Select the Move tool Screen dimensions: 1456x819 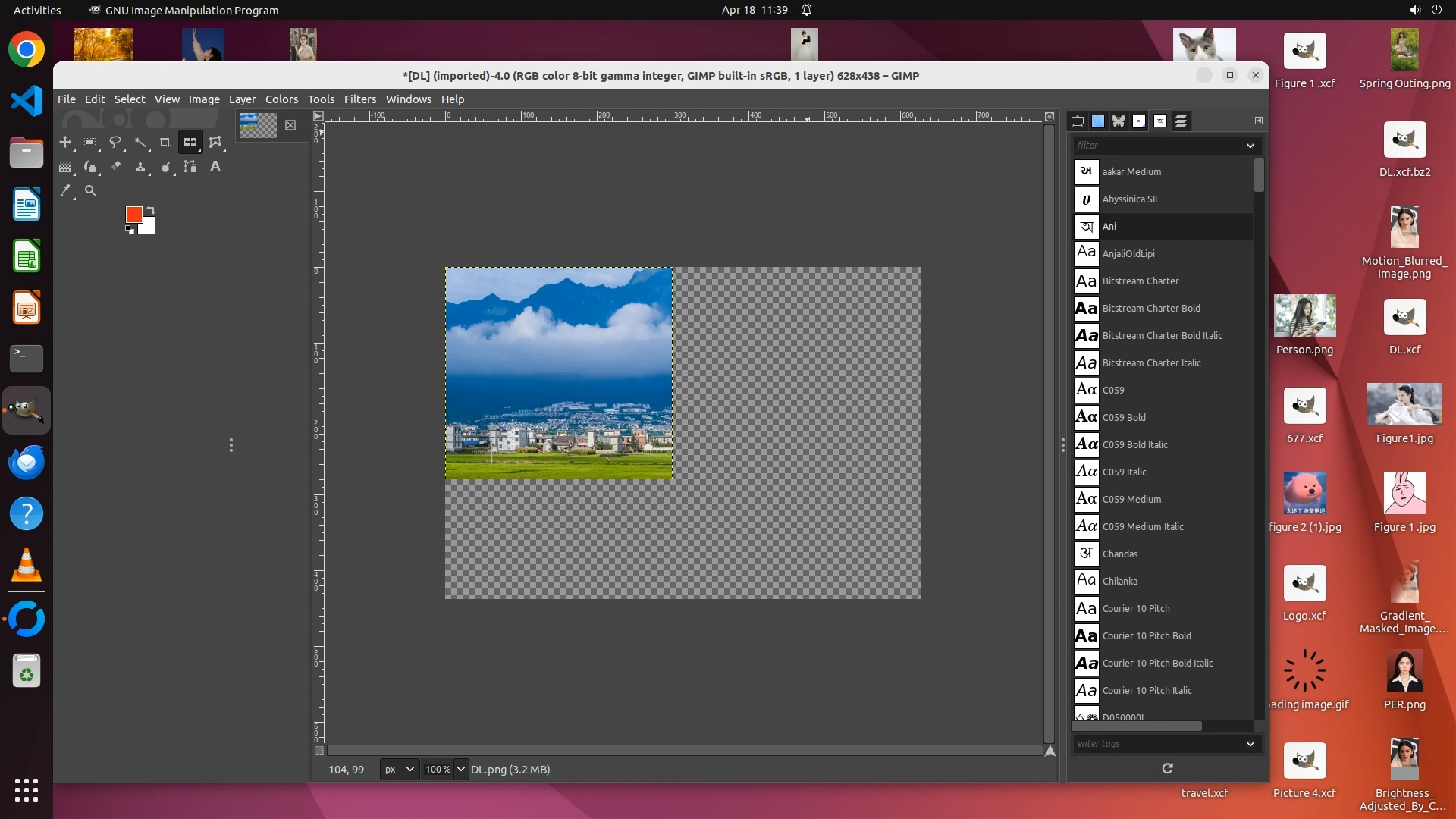65,143
